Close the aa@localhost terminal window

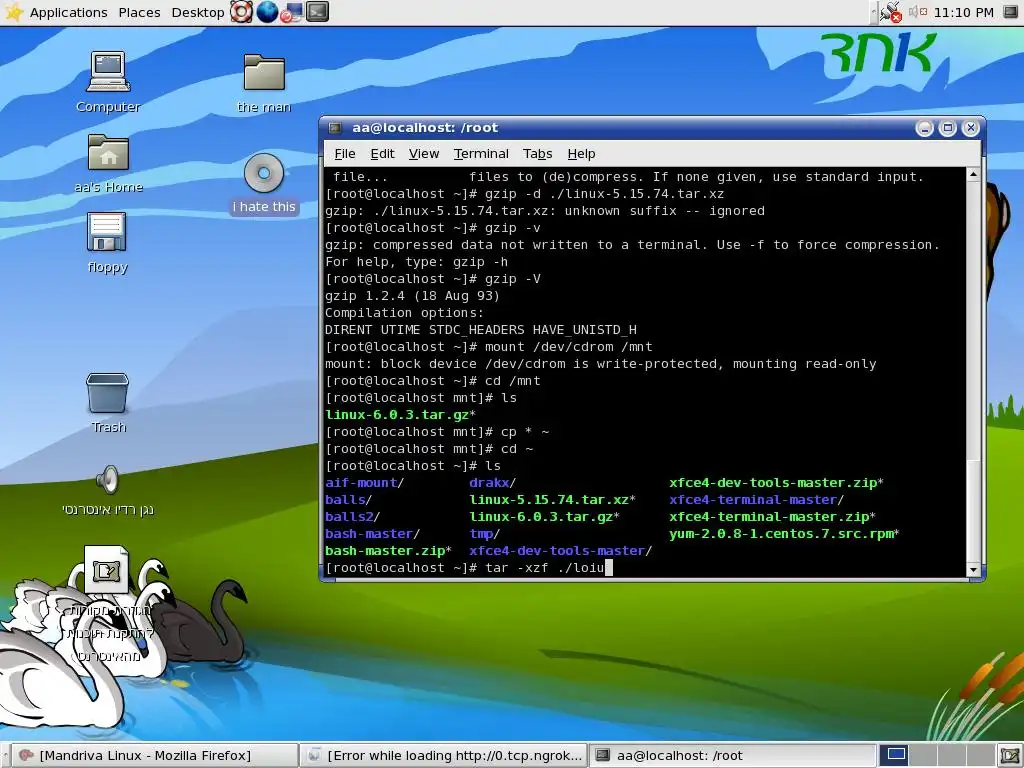[x=970, y=128]
